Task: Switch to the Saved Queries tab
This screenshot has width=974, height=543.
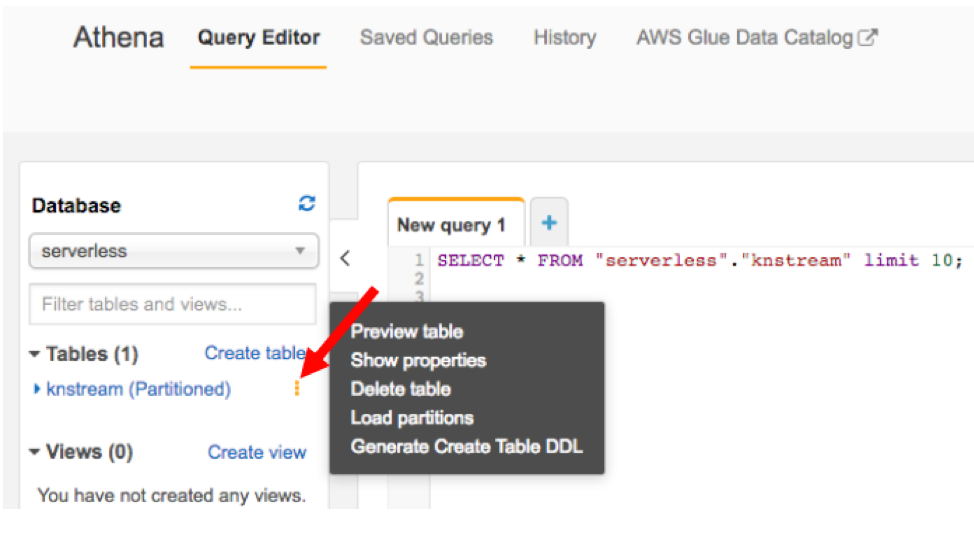Action: click(x=426, y=38)
